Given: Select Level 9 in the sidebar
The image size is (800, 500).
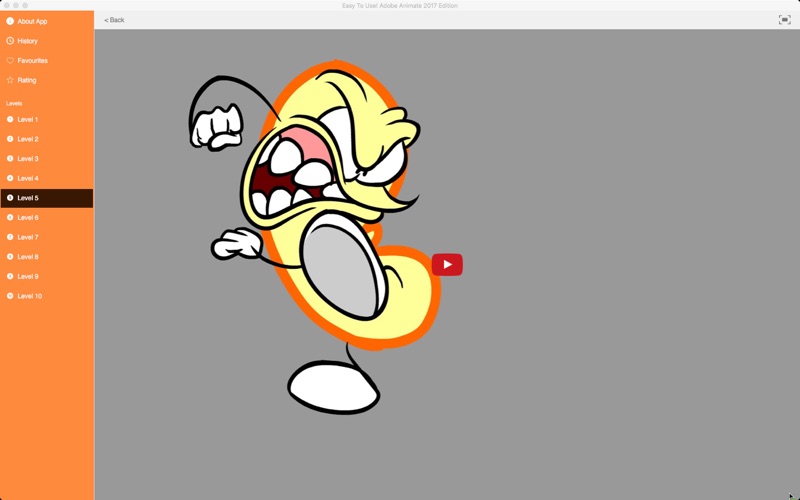Looking at the screenshot, I should click(47, 277).
